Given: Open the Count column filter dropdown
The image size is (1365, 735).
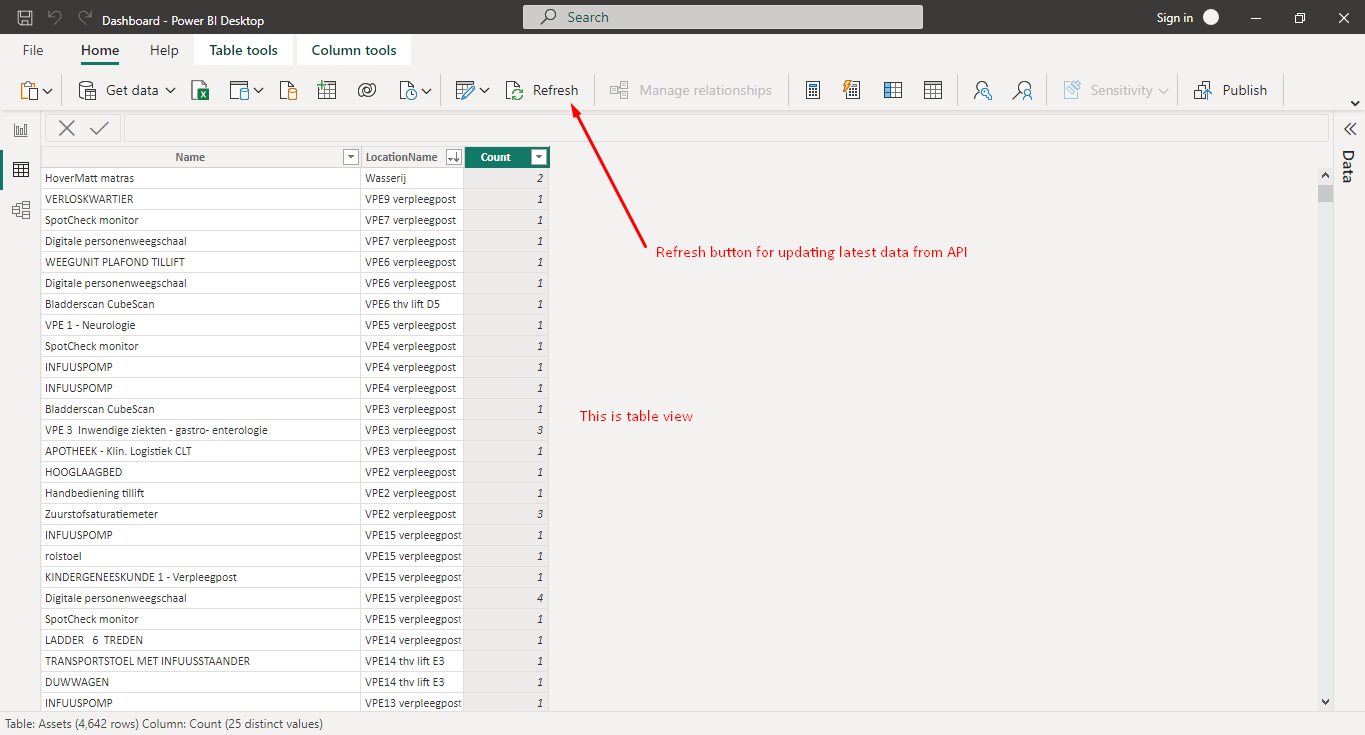Looking at the screenshot, I should coord(539,157).
